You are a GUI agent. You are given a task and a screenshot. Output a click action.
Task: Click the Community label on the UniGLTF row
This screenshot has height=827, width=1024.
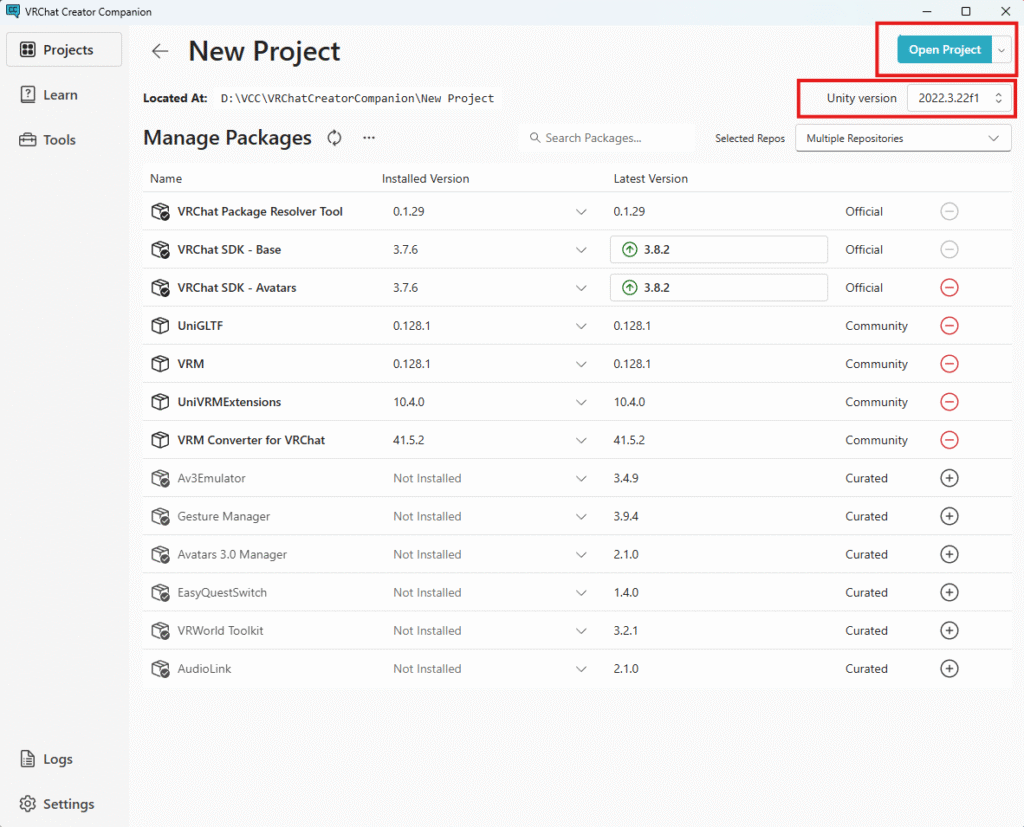click(876, 326)
